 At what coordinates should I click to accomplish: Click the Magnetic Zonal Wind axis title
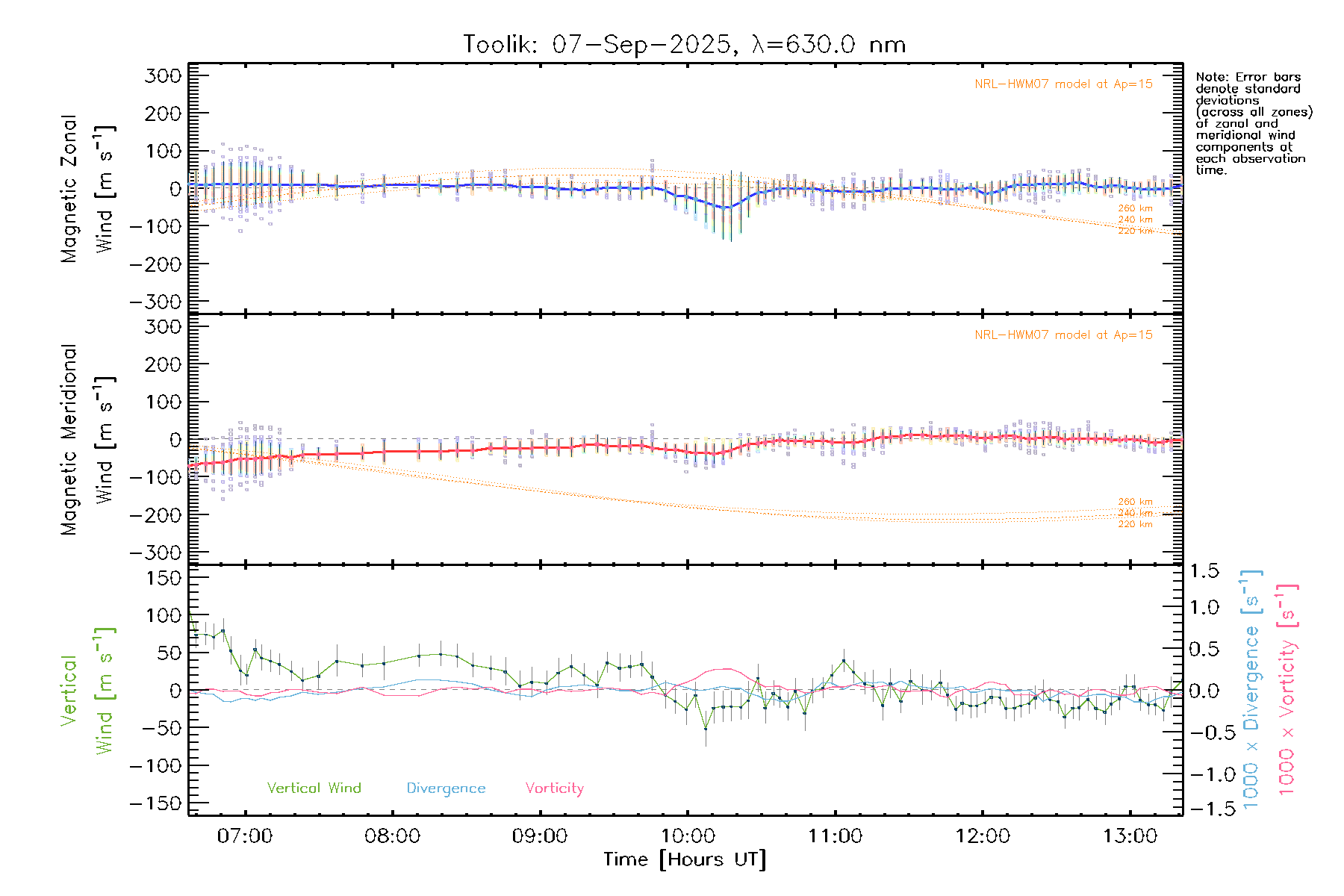87,188
